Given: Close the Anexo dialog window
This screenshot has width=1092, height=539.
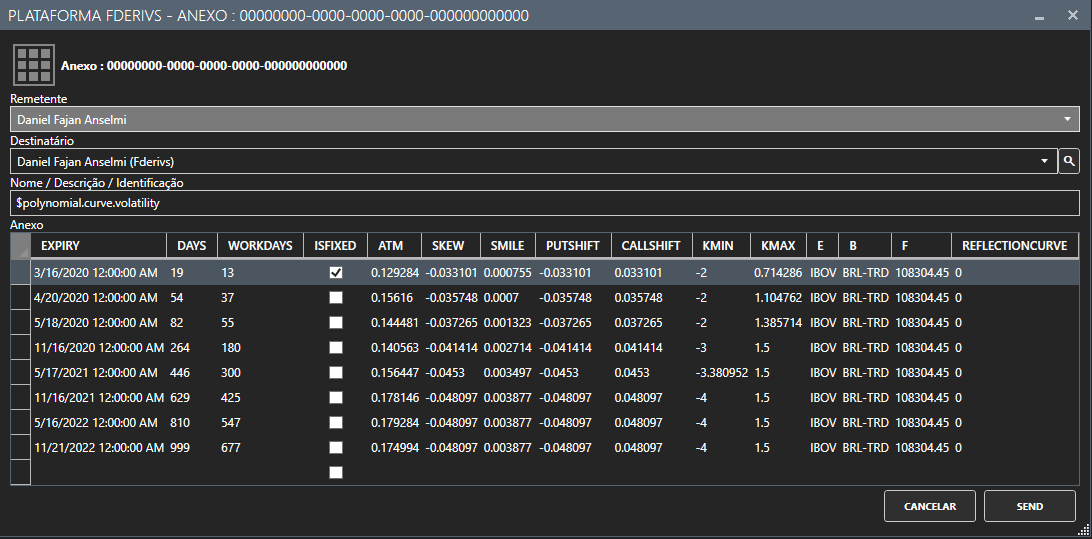Looking at the screenshot, I should point(1072,17).
